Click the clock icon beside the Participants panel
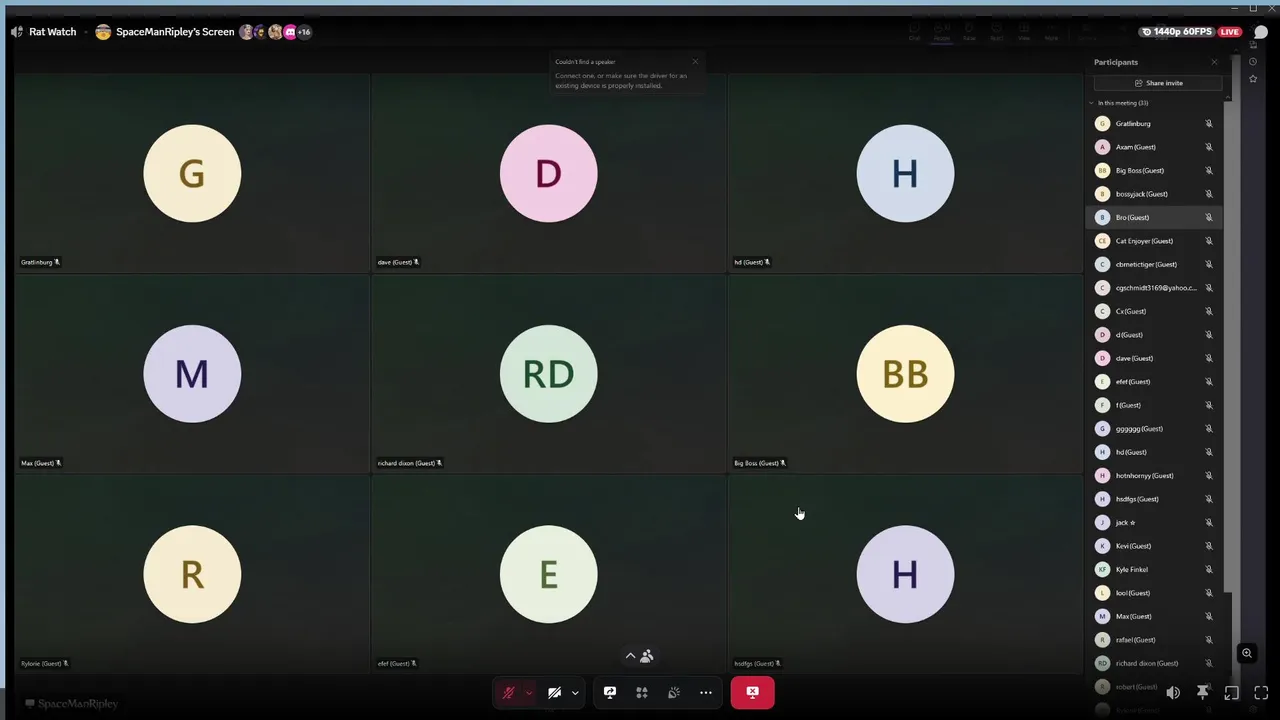Image resolution: width=1280 pixels, height=720 pixels. pyautogui.click(x=1253, y=62)
